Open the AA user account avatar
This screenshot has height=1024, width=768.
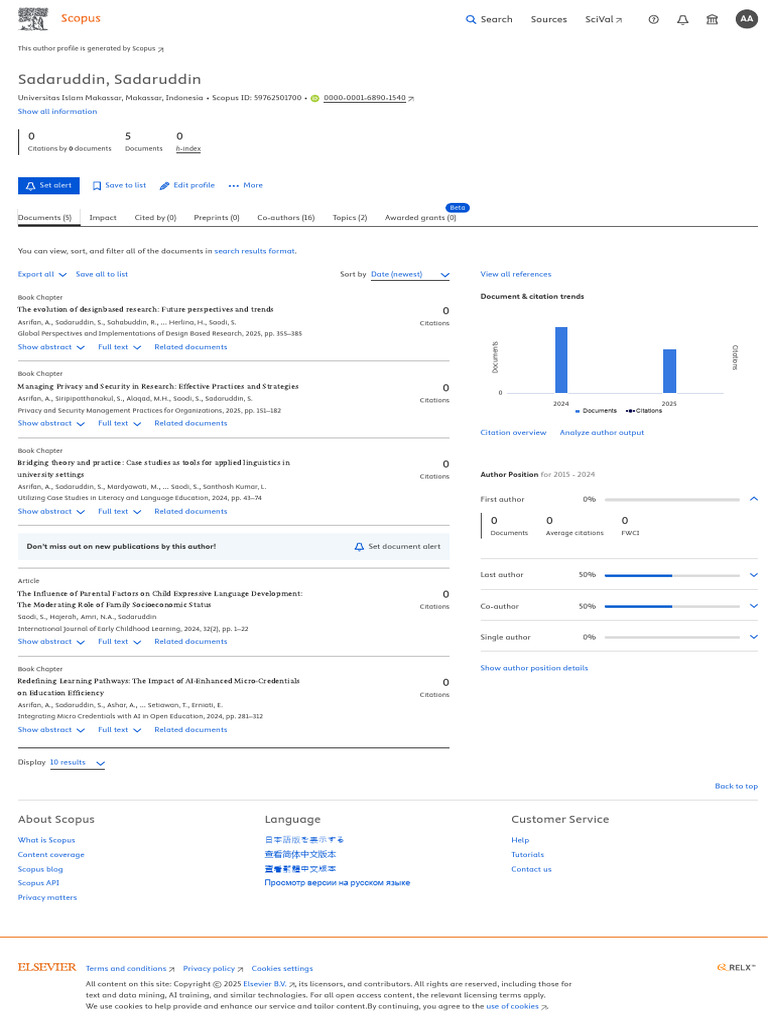pos(746,19)
